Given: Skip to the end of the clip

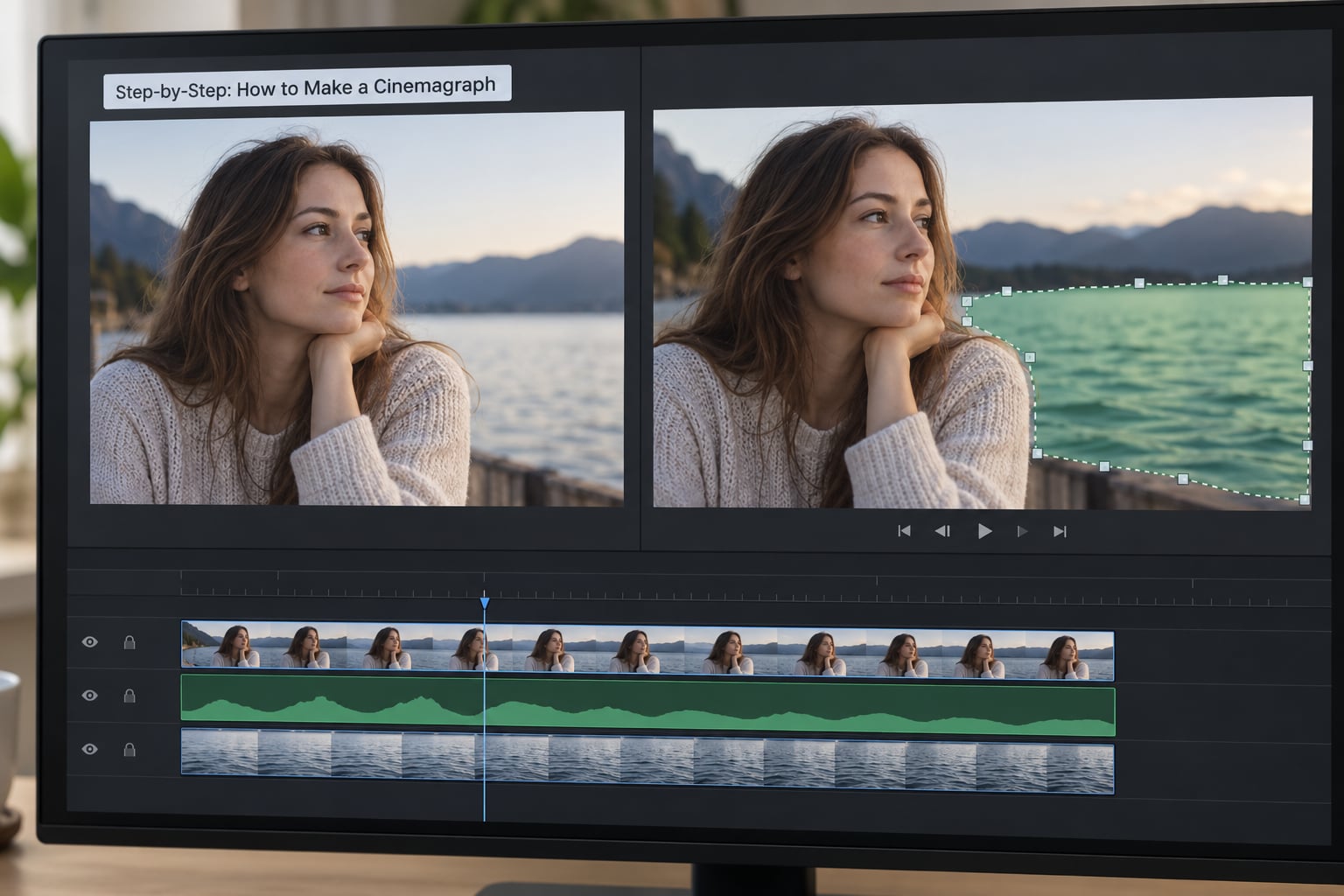Looking at the screenshot, I should [x=1060, y=531].
